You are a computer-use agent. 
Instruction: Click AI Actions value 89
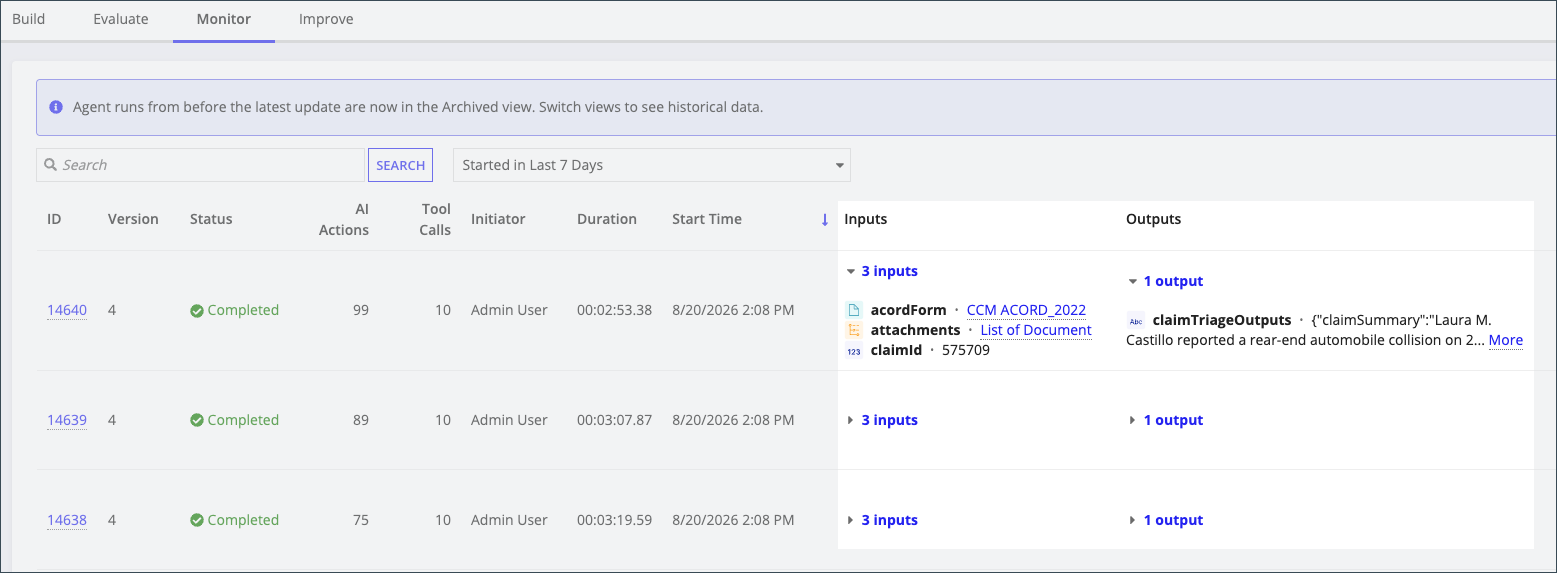click(360, 420)
